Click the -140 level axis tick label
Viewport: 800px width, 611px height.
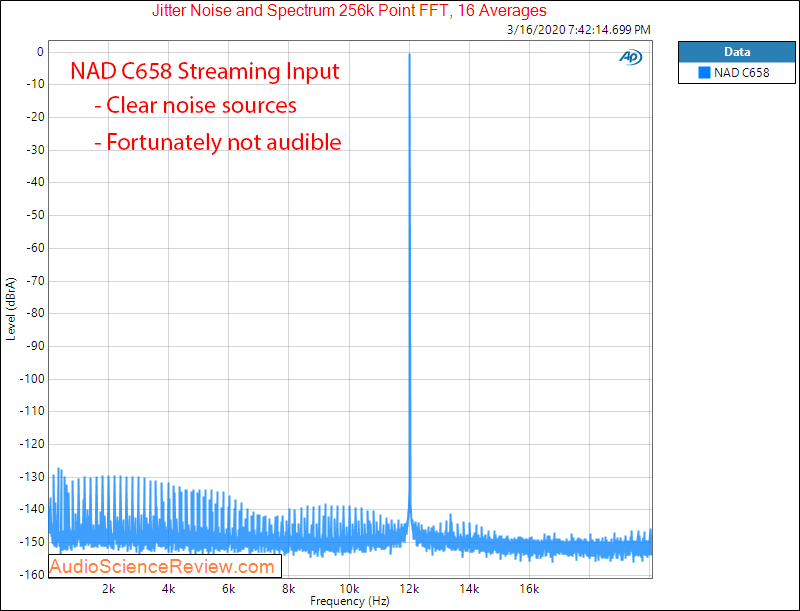(x=32, y=509)
